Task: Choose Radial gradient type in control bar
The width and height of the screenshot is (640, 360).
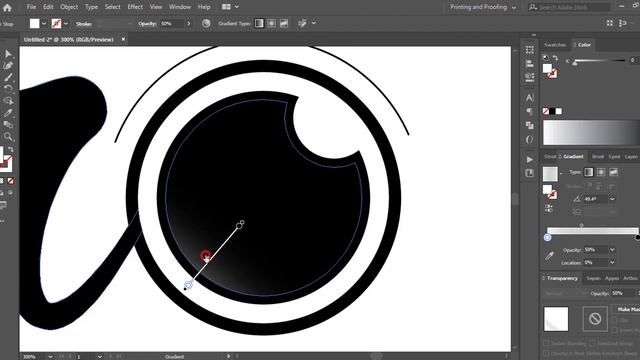Action: click(271, 23)
